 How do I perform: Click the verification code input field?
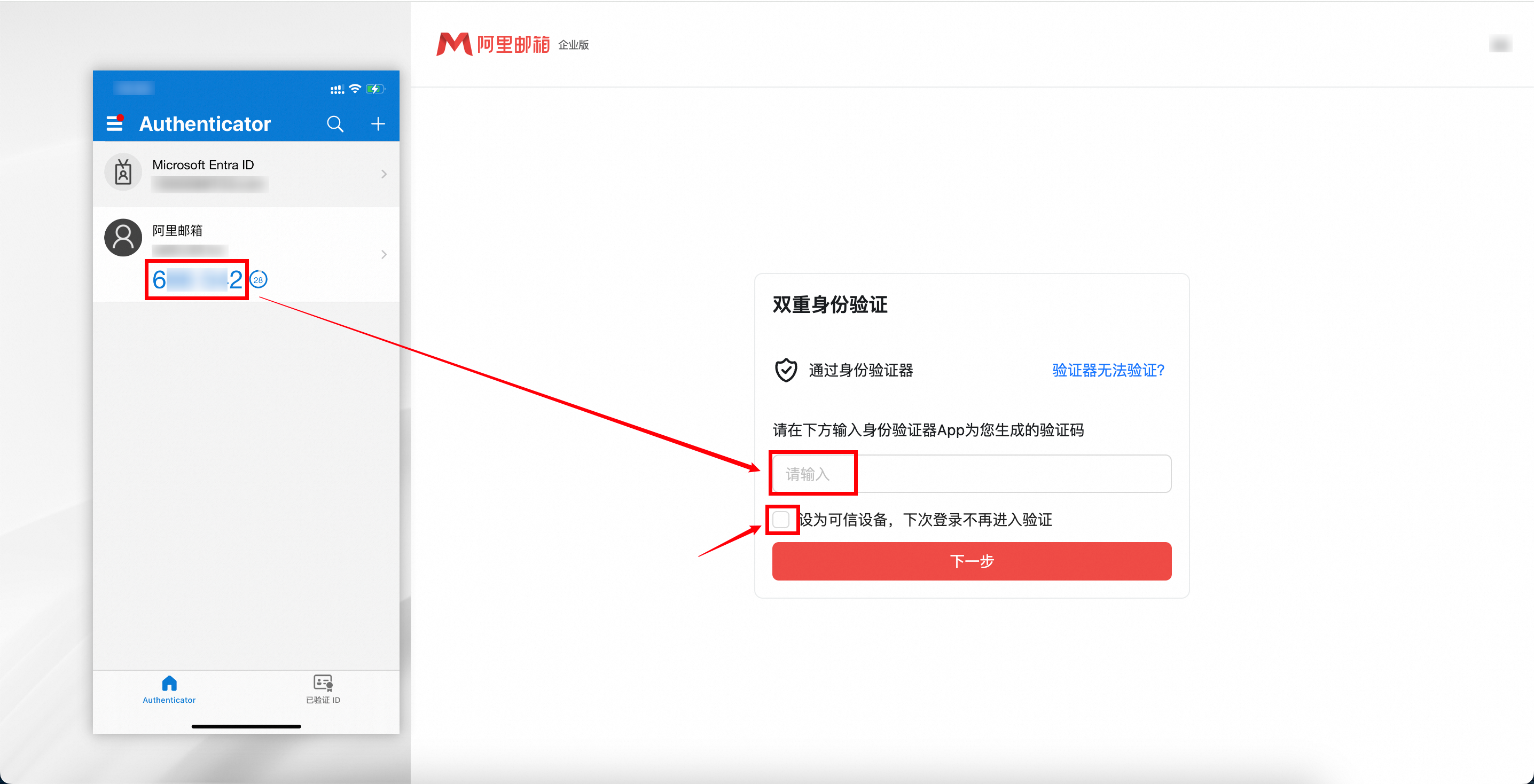[971, 474]
